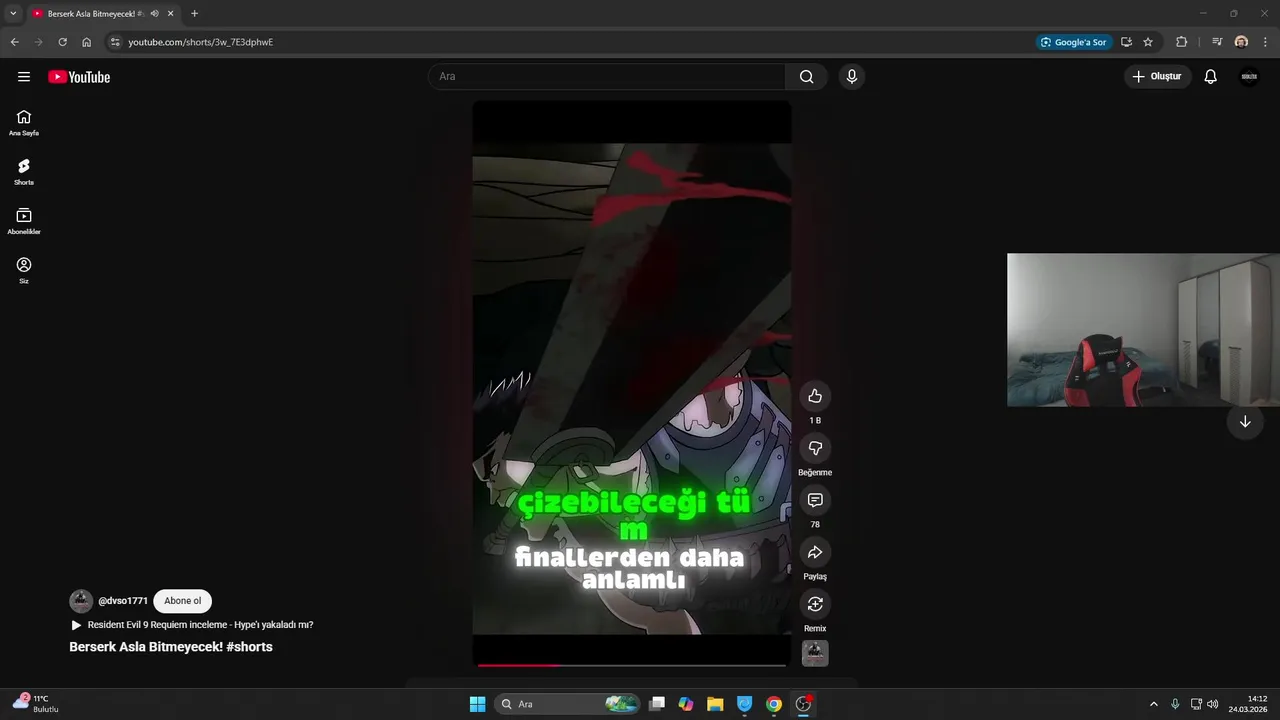Install the app via address bar icon

click(1126, 42)
